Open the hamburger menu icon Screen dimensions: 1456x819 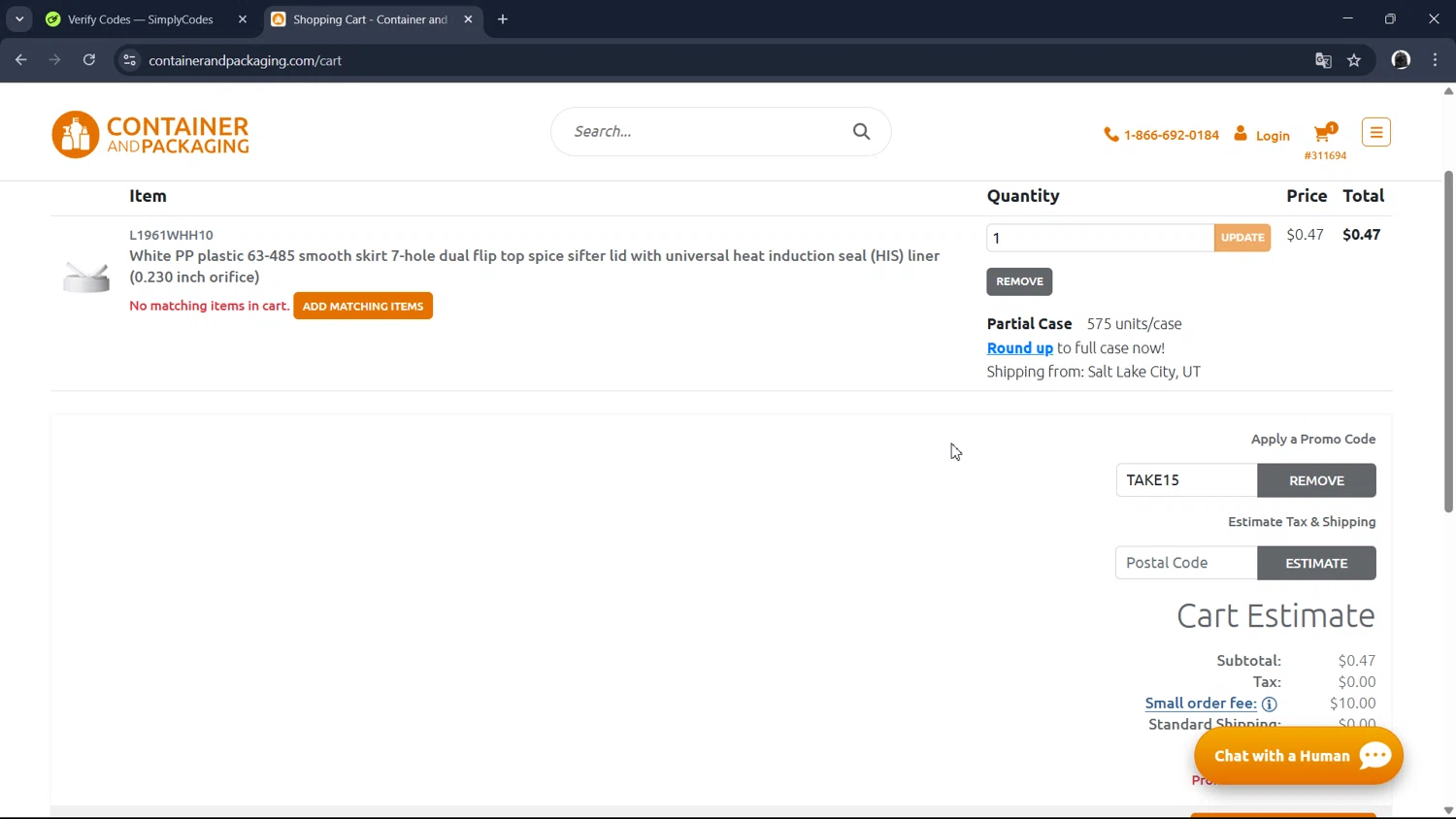click(1375, 132)
